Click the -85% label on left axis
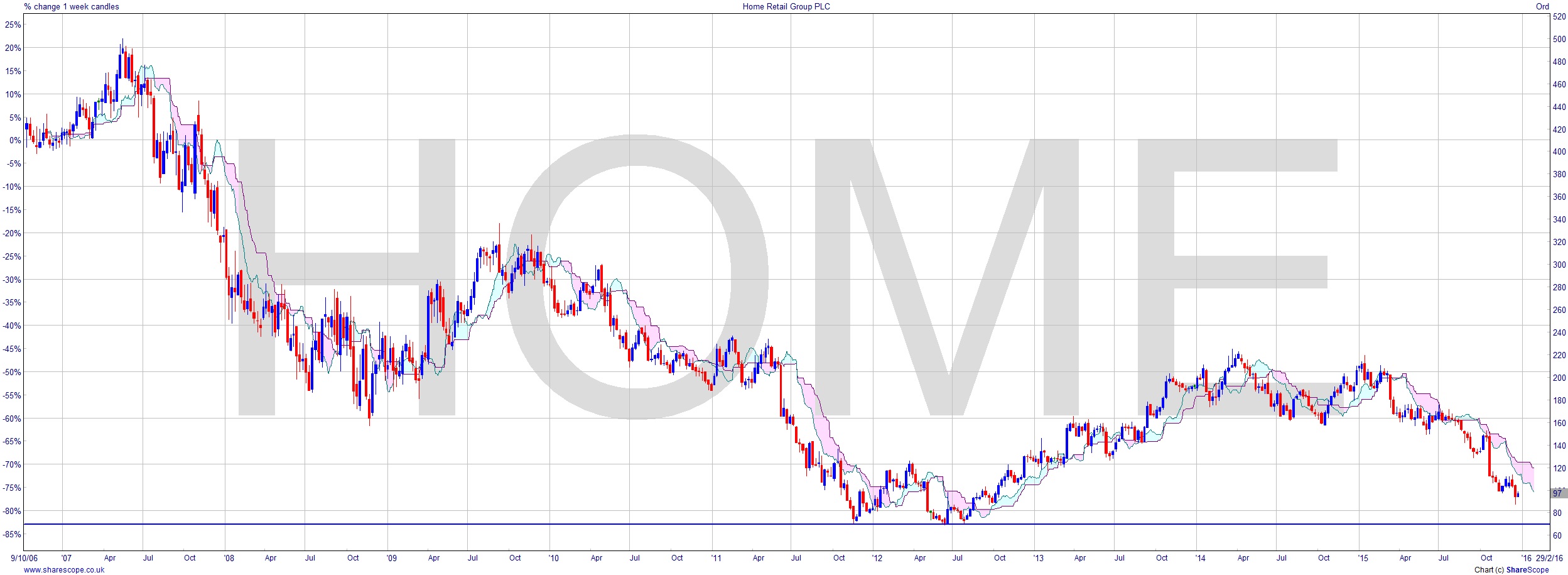The image size is (1568, 575). [x=13, y=534]
